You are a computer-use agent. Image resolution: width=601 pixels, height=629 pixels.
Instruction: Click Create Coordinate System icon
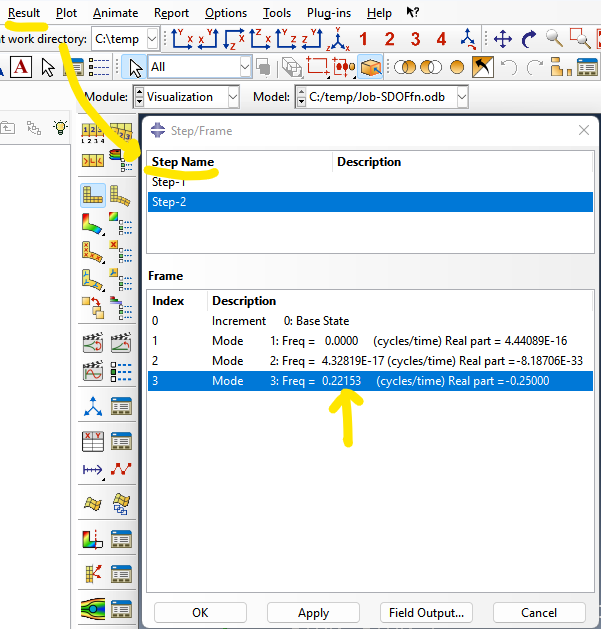point(93,407)
